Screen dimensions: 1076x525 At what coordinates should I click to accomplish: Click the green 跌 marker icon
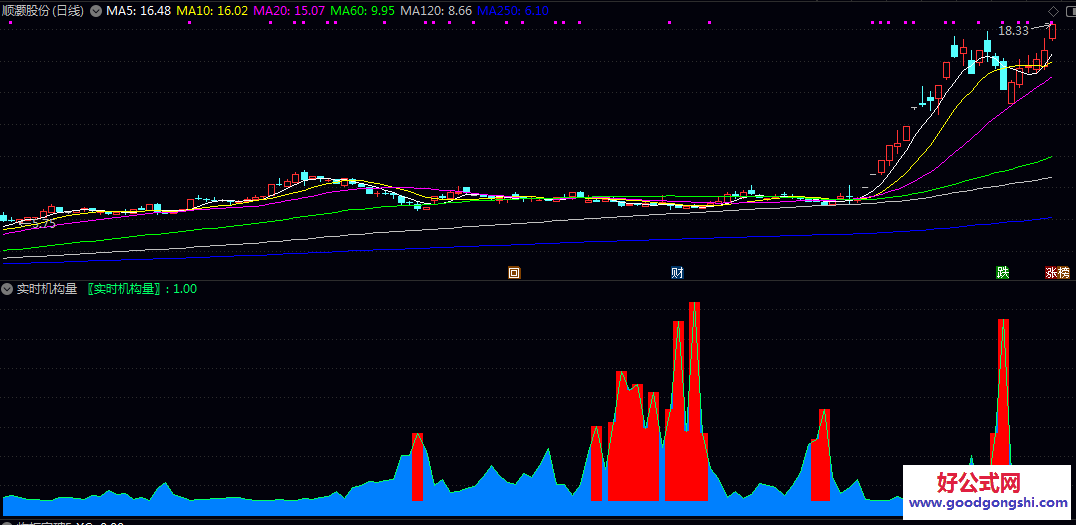point(1003,273)
